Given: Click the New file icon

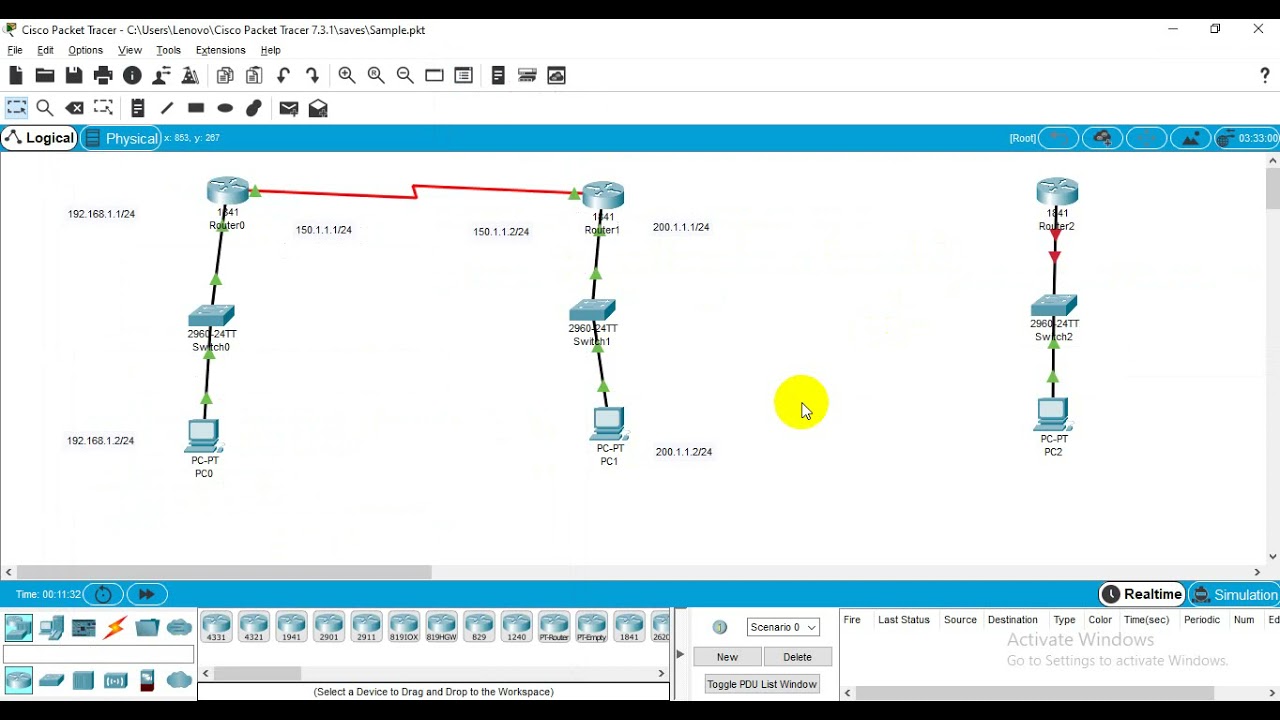Looking at the screenshot, I should point(16,76).
